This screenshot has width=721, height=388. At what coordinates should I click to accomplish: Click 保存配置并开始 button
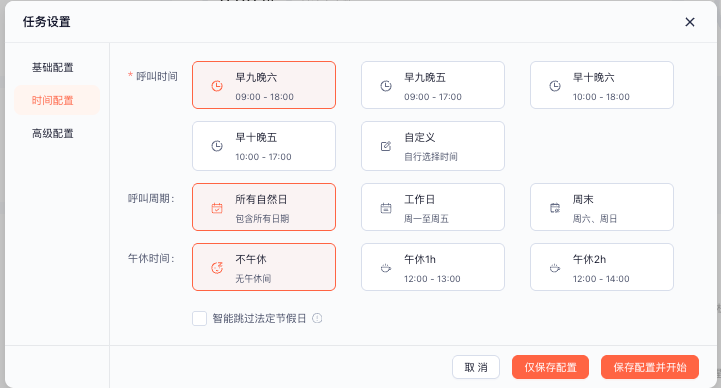[650, 367]
